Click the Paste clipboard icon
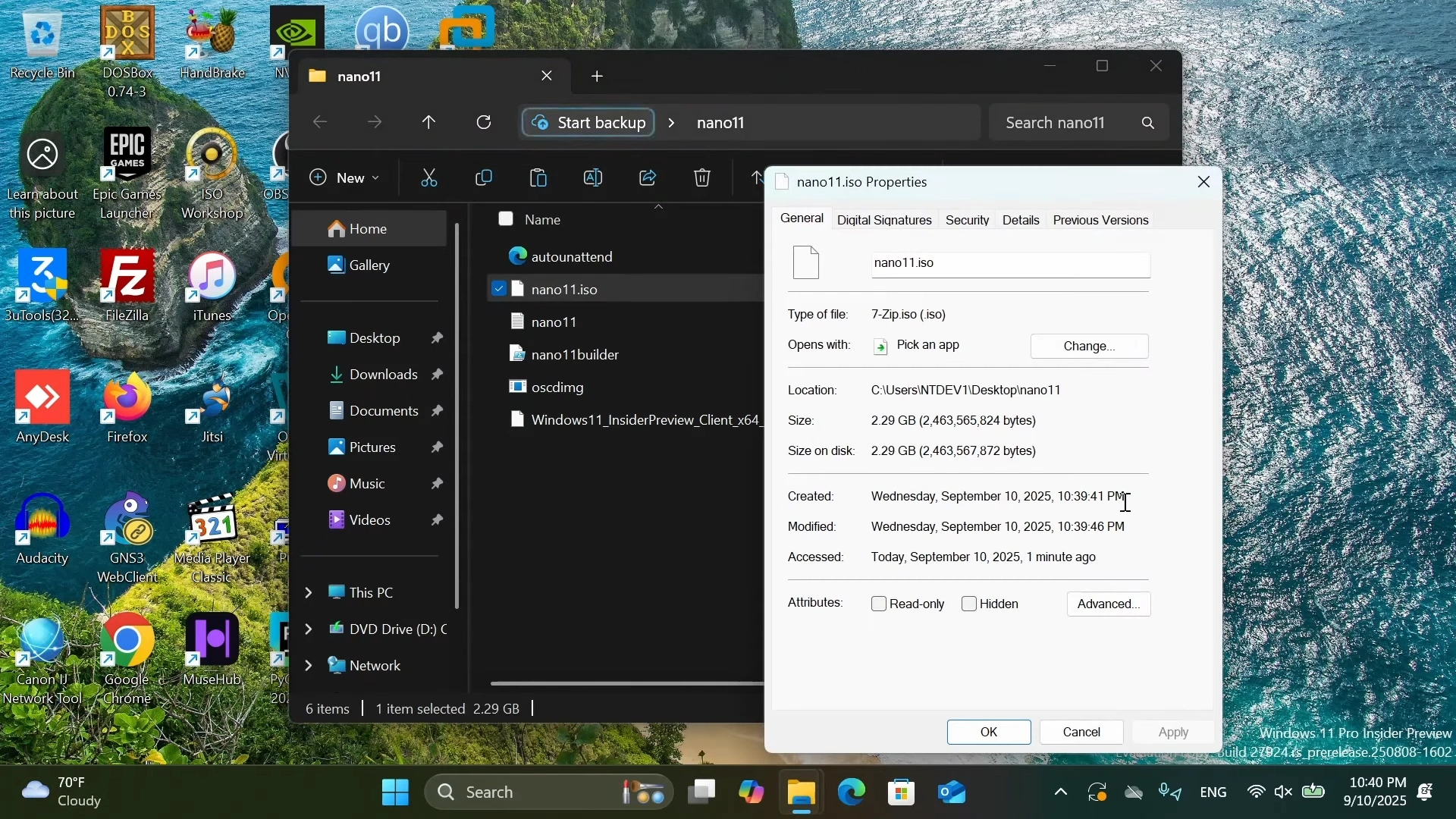Screen dimensions: 1456x819 (x=539, y=178)
